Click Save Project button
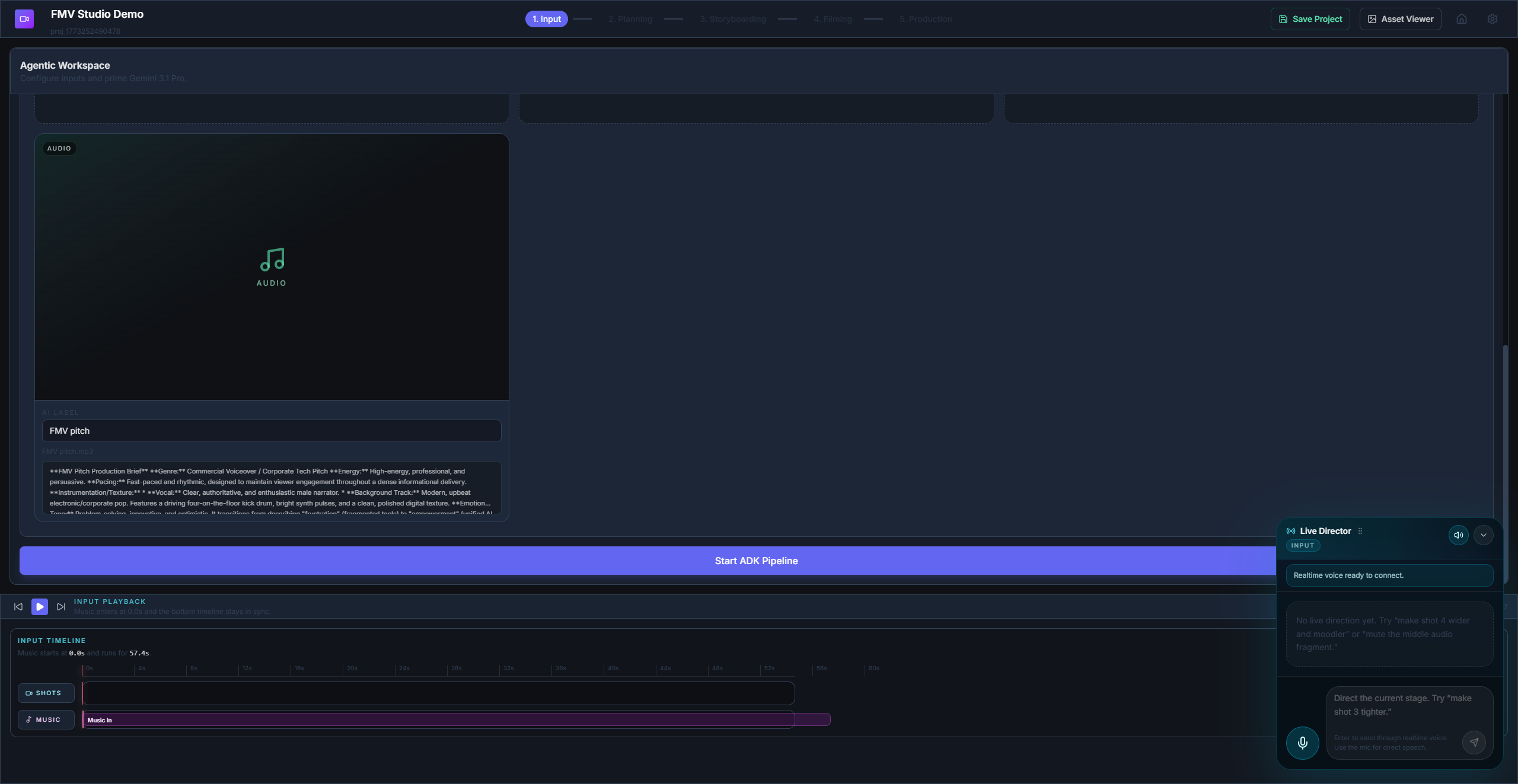 [1310, 19]
